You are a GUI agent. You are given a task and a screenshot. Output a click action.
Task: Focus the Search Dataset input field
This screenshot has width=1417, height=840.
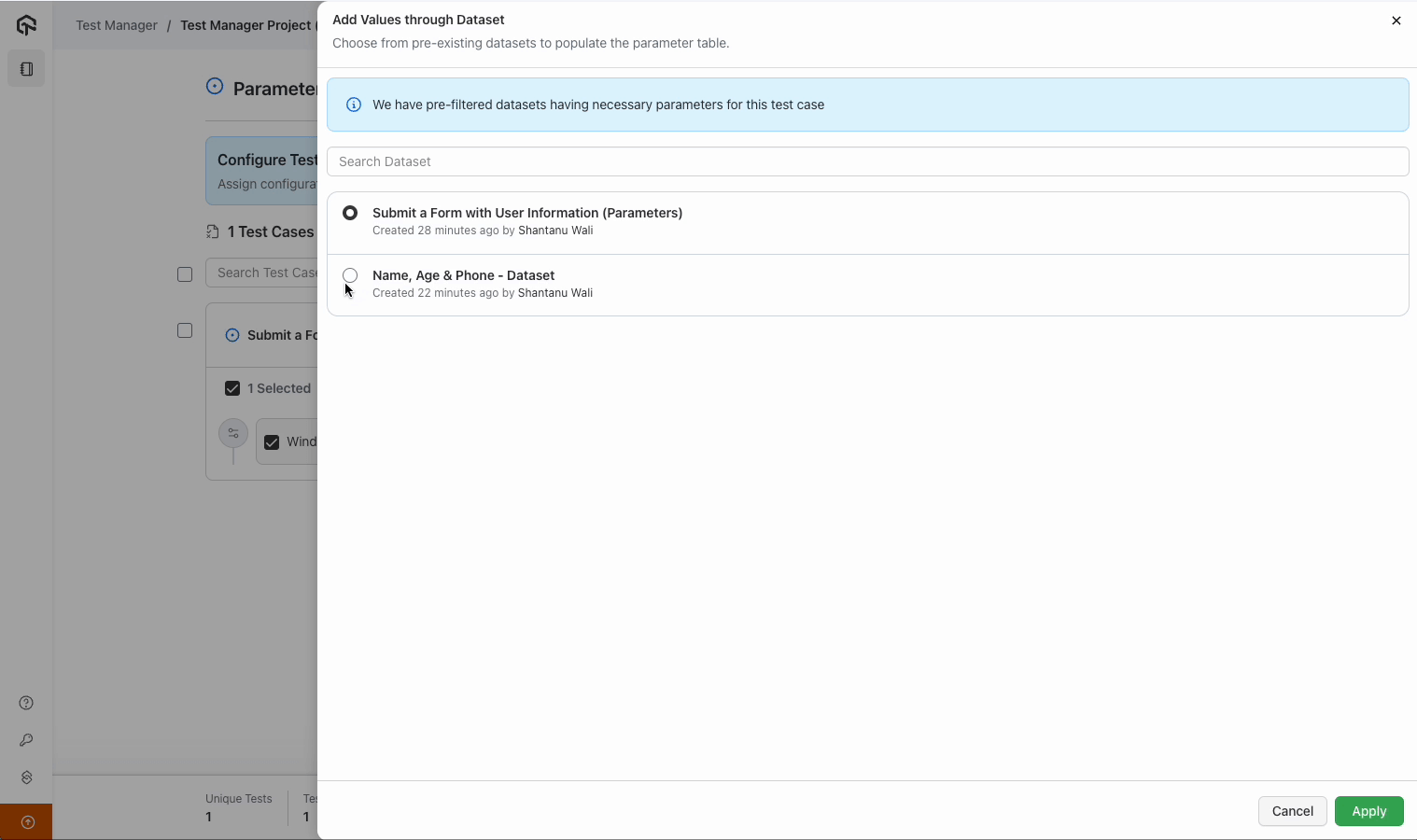tap(867, 161)
